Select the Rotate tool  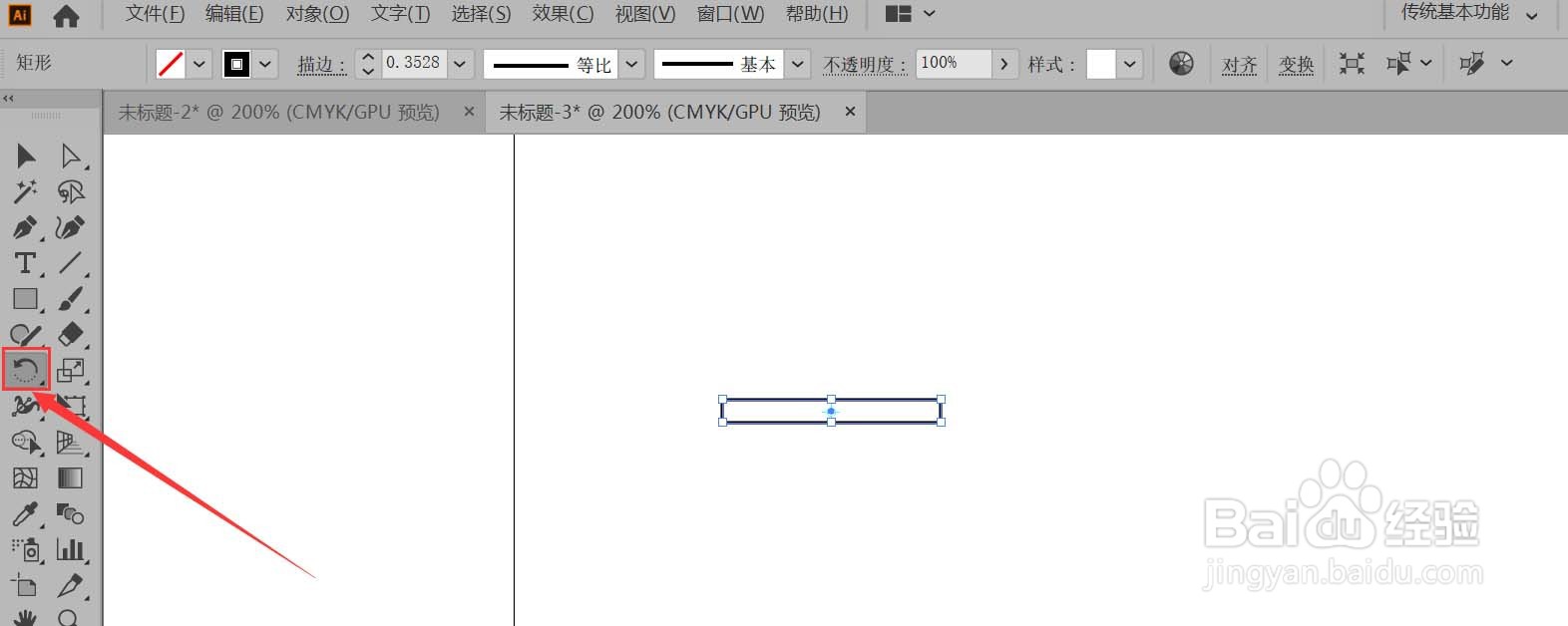coord(26,371)
